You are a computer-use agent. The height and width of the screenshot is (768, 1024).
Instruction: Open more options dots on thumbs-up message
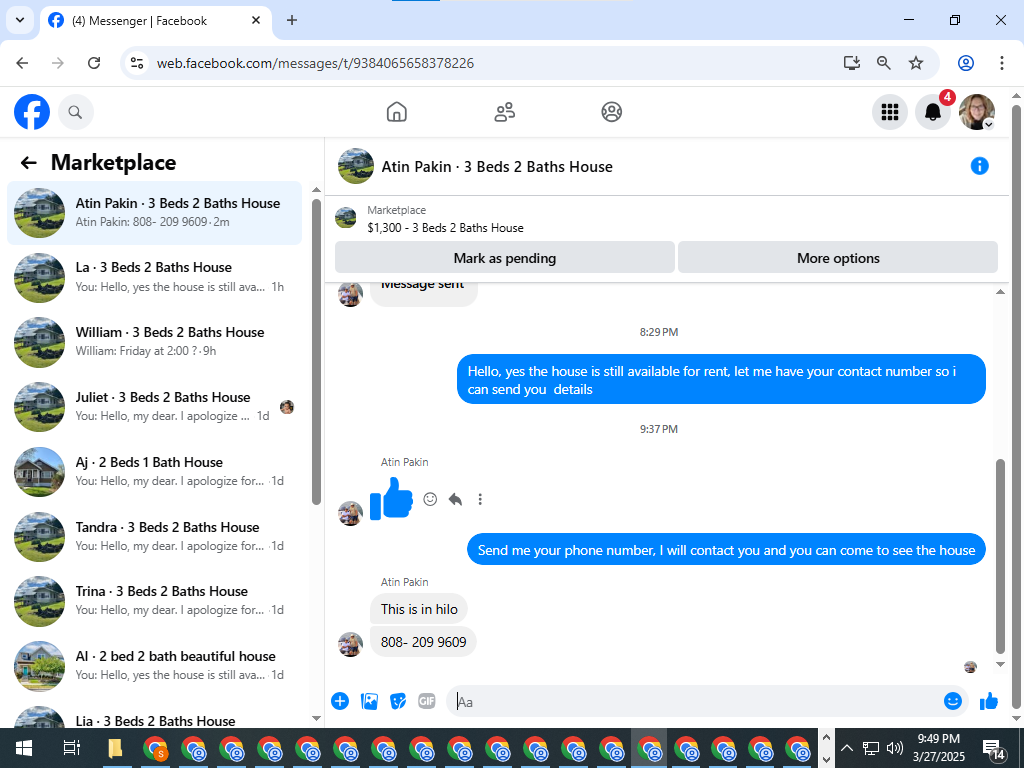point(480,500)
